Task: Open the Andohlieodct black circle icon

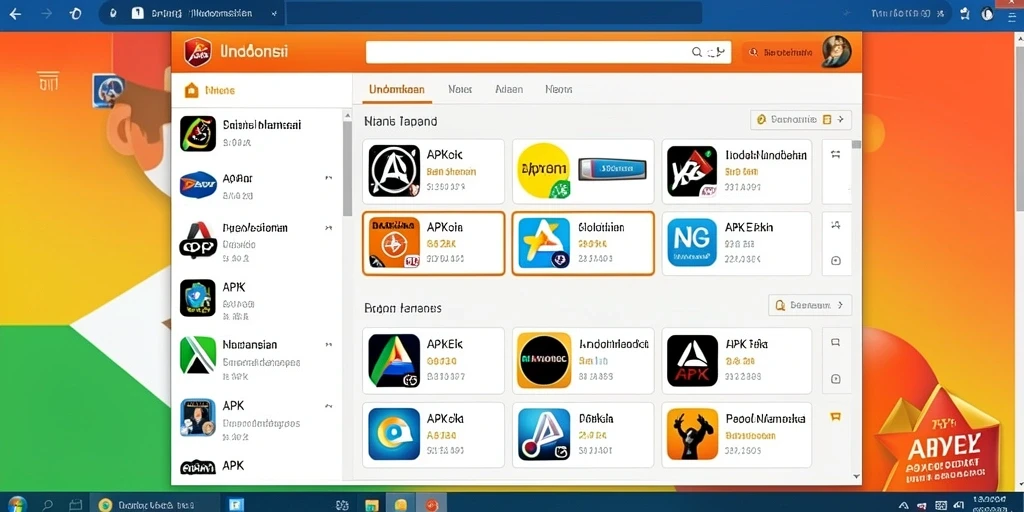Action: (543, 360)
